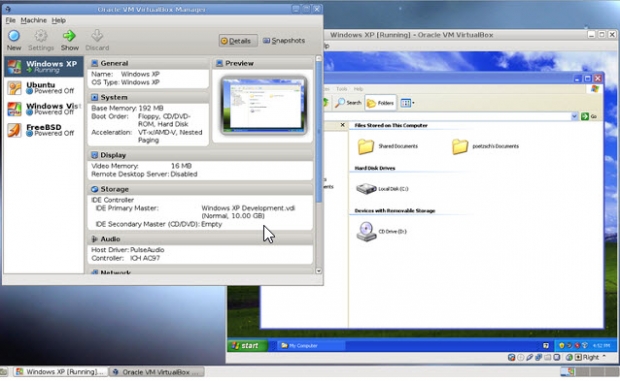Viewport: 620px width, 381px height.
Task: Open Settings for the selected machine
Action: [40, 40]
